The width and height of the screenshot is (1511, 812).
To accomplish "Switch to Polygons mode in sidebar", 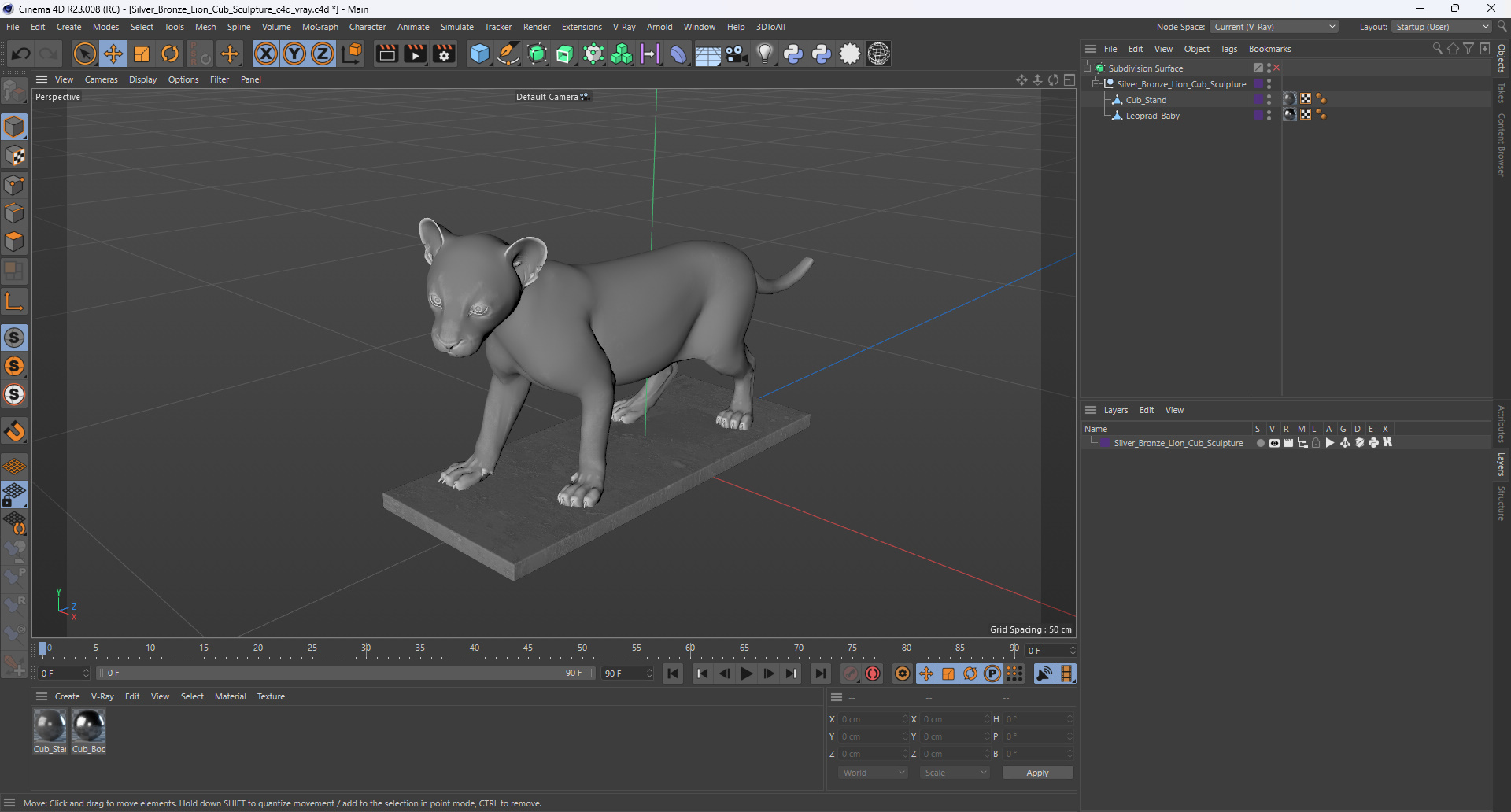I will click(x=14, y=242).
